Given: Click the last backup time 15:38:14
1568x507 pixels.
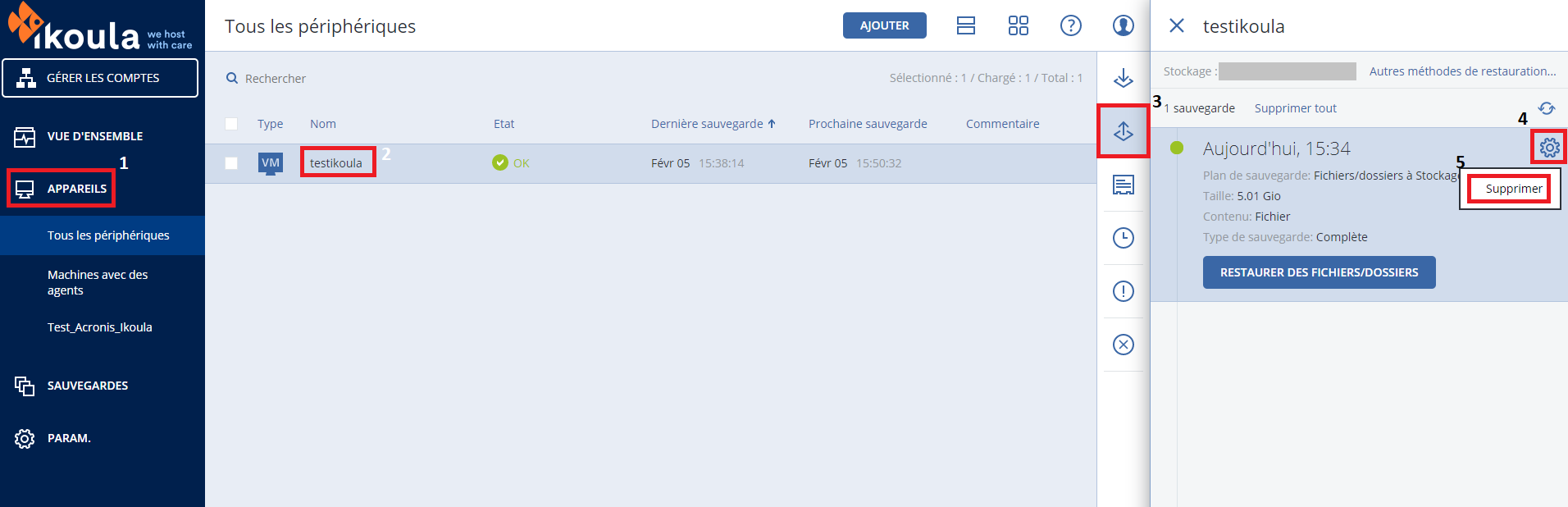Looking at the screenshot, I should click(x=721, y=163).
